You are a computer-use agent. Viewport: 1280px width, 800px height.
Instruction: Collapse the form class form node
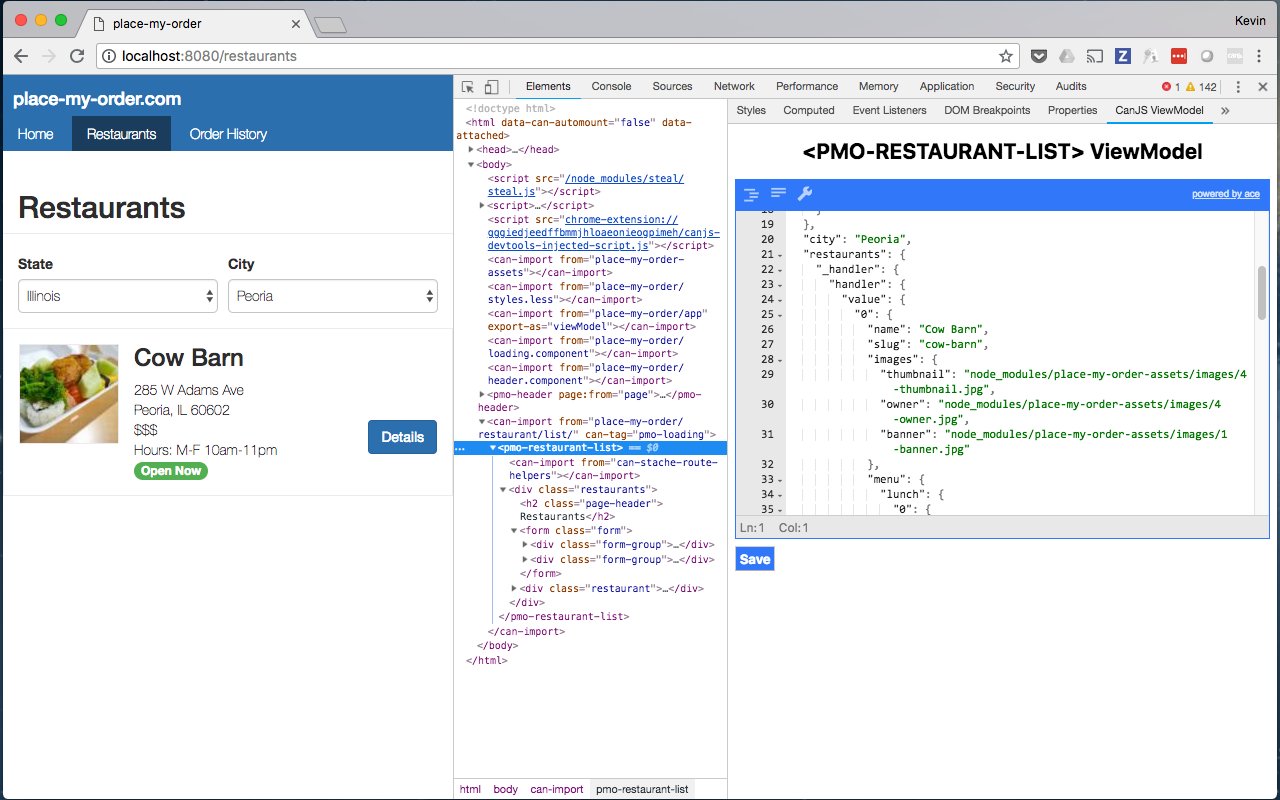tap(514, 531)
